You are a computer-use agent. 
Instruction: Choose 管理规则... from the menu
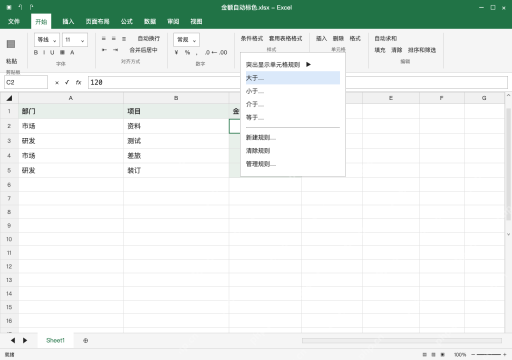[293, 164]
